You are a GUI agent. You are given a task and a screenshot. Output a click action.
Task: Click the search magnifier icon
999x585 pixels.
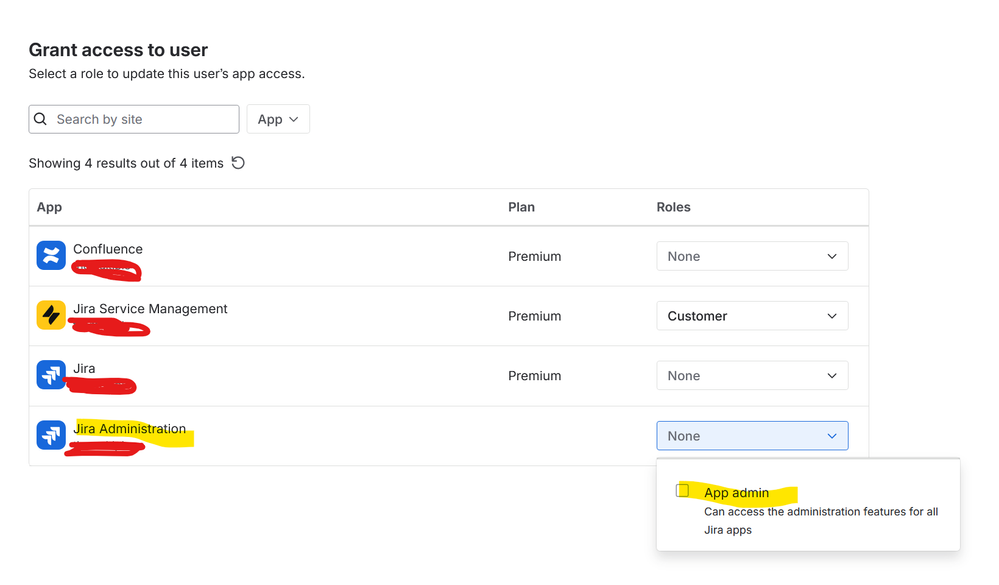coord(41,119)
